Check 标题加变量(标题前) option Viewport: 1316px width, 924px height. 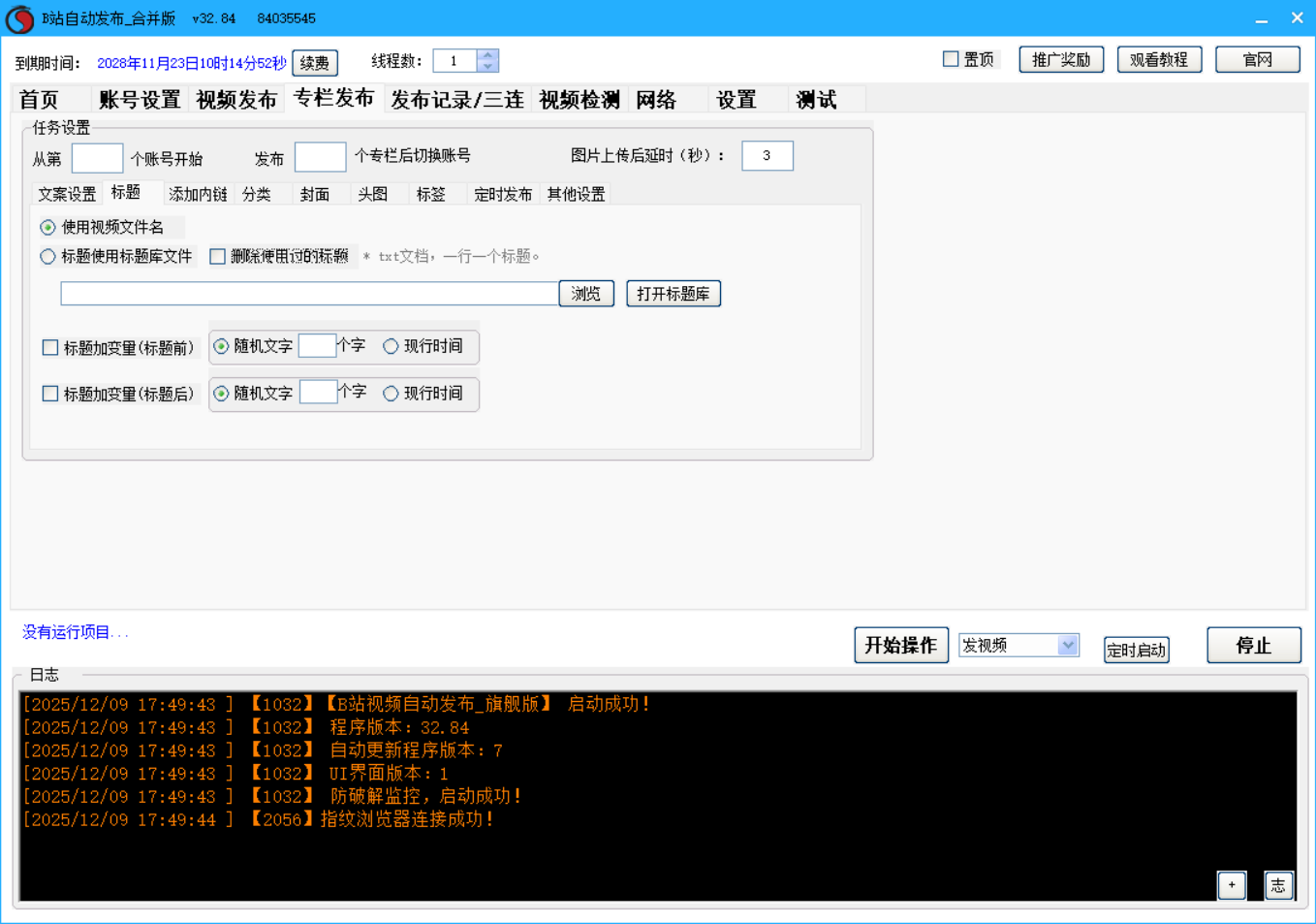[50, 347]
